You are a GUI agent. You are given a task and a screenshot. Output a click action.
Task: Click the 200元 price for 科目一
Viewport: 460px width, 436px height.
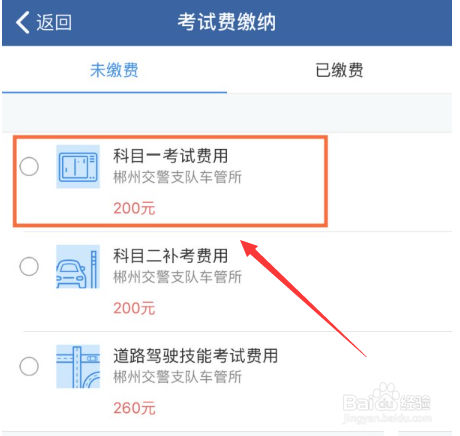(134, 208)
